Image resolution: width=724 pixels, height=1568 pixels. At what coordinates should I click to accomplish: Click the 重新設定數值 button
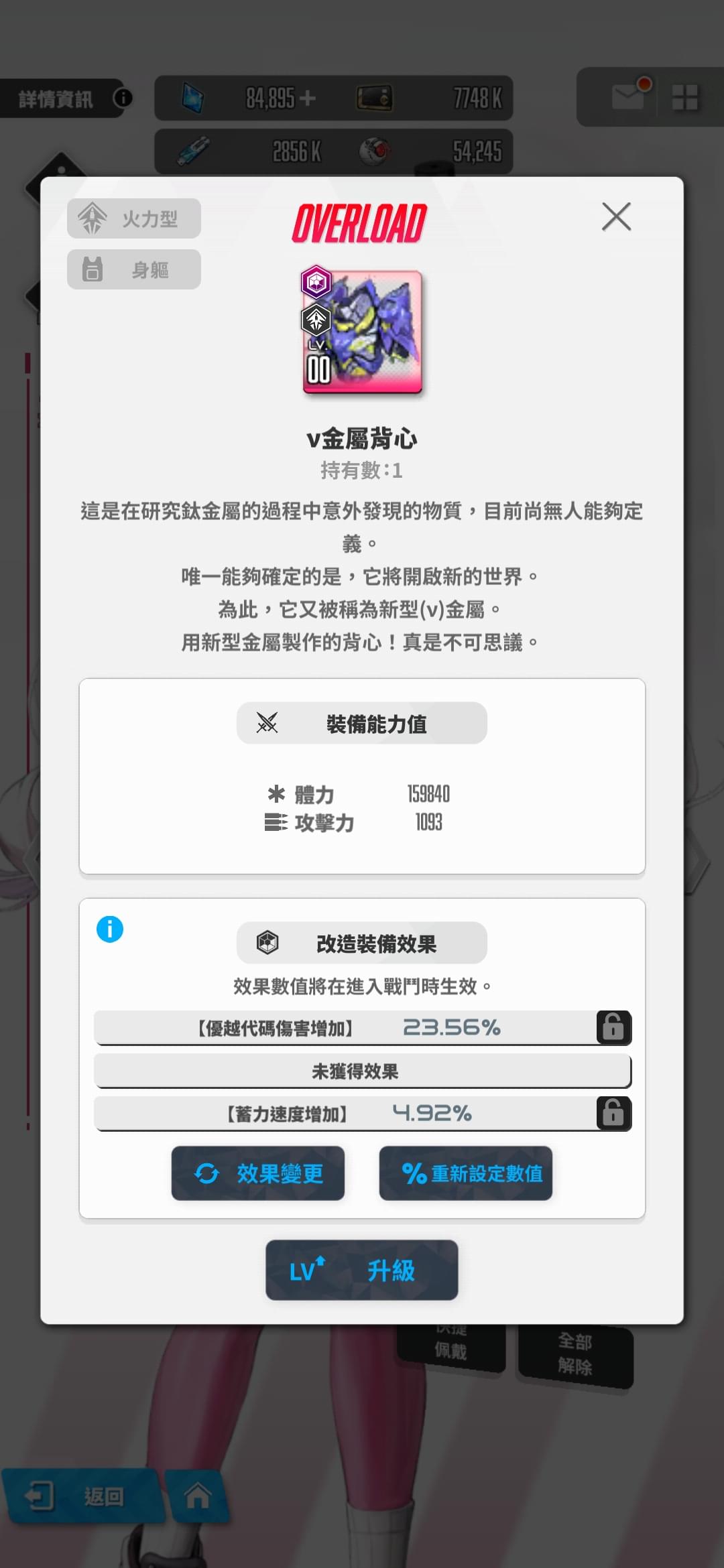click(466, 1173)
